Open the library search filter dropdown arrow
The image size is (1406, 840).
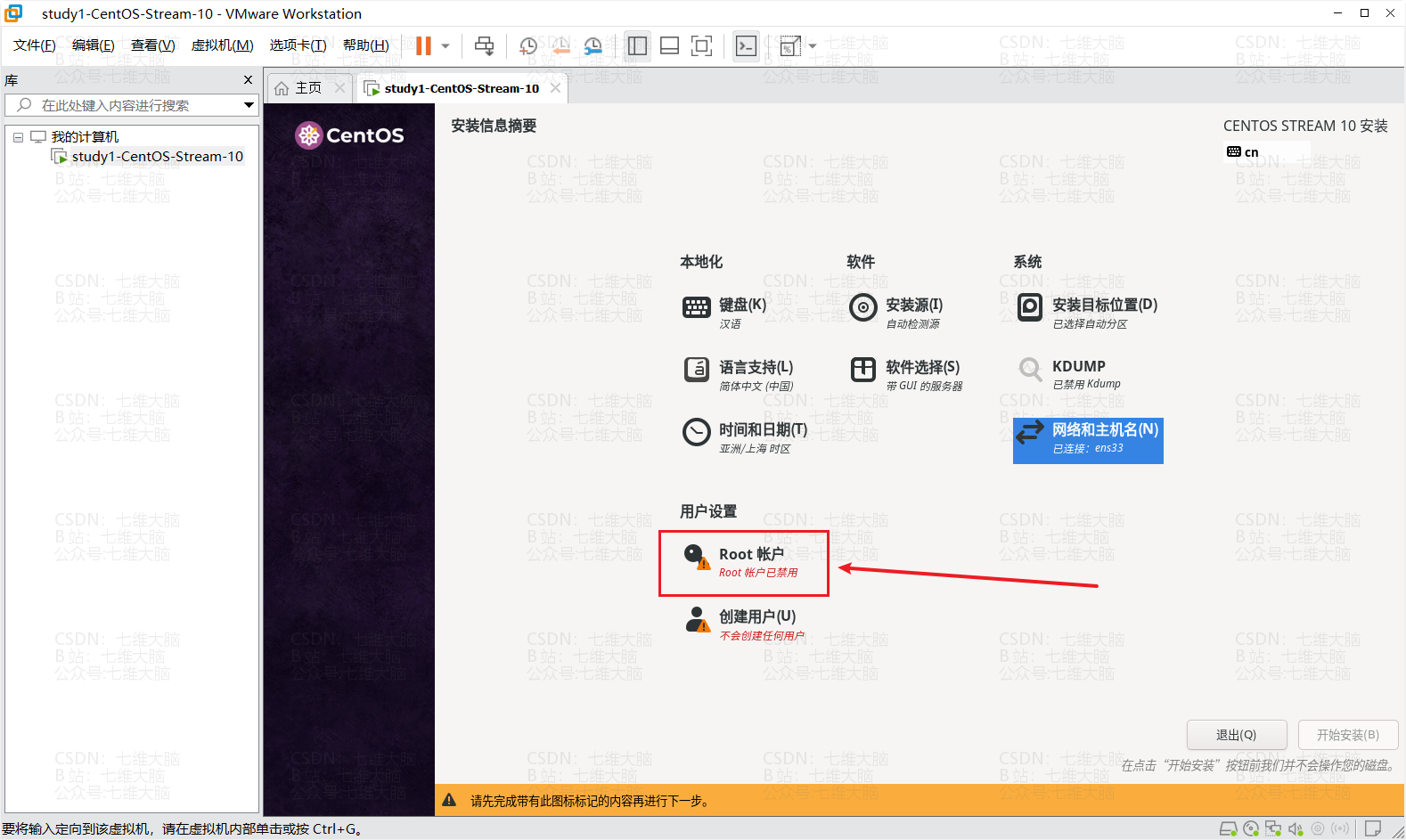click(249, 105)
